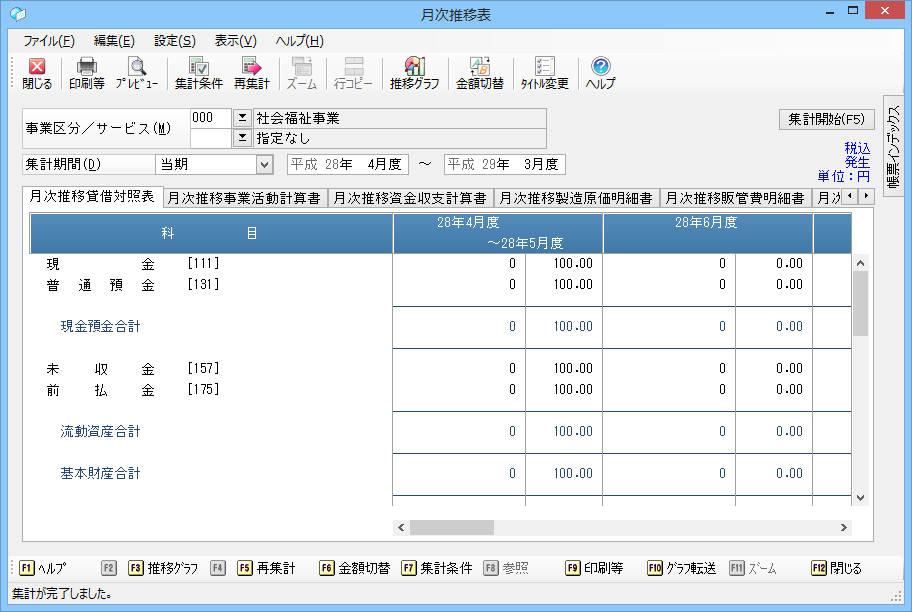Show the 推移グラフ chart icon
The height and width of the screenshot is (612, 912).
click(x=414, y=73)
